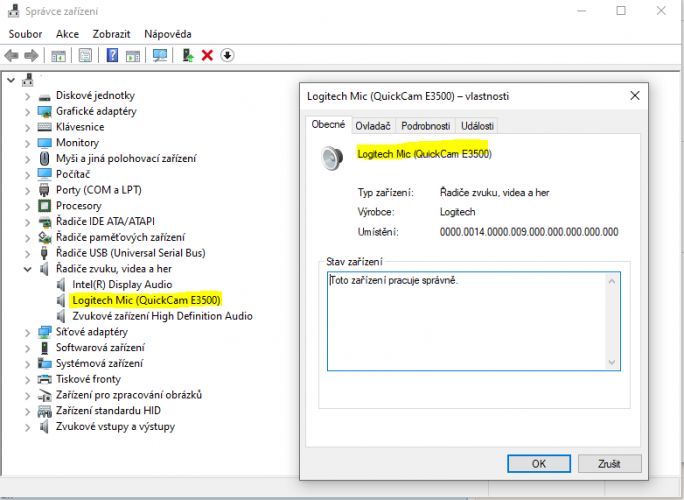
Task: Switch to the Události tab
Action: point(477,126)
